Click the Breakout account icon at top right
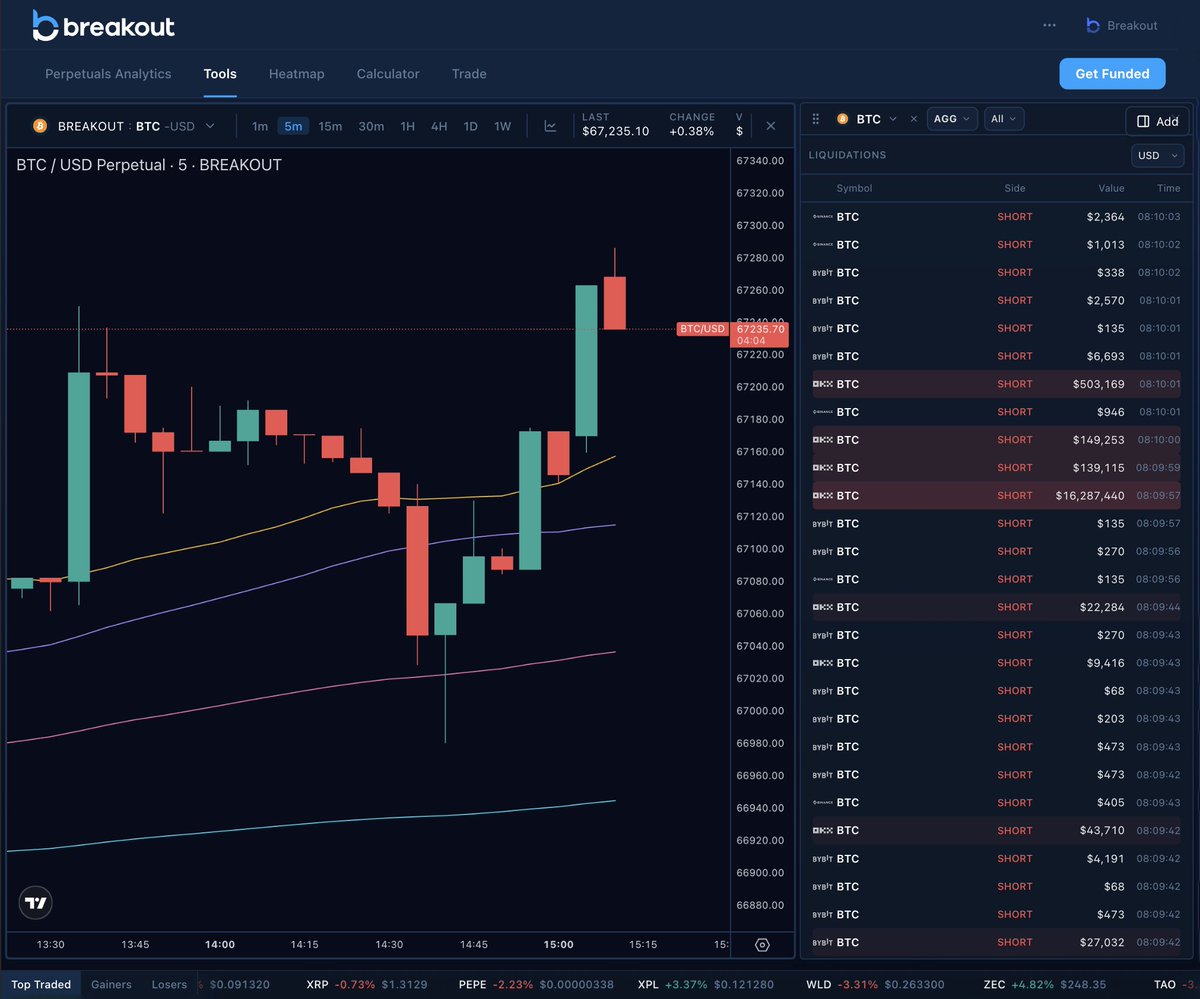The width and height of the screenshot is (1200, 999). click(x=1093, y=26)
